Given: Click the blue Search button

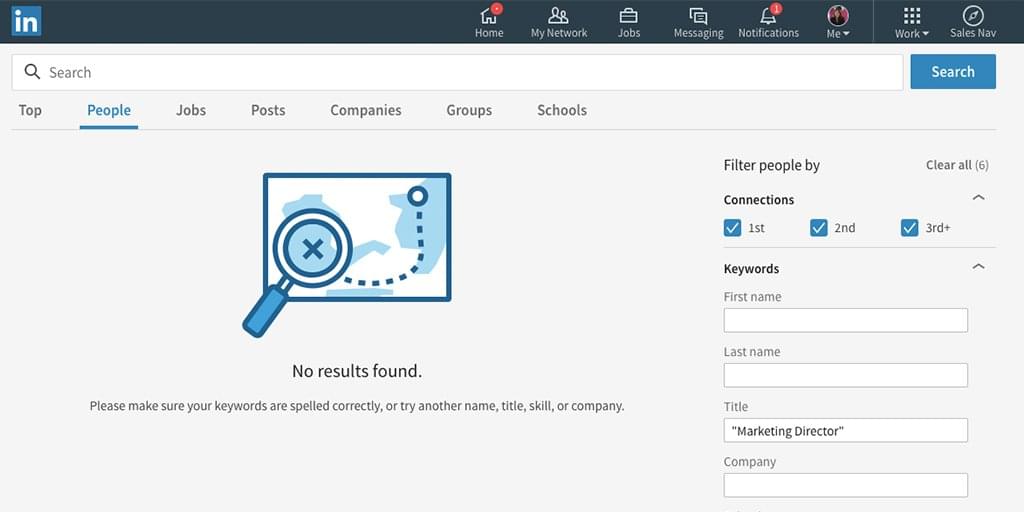Looking at the screenshot, I should (x=953, y=72).
